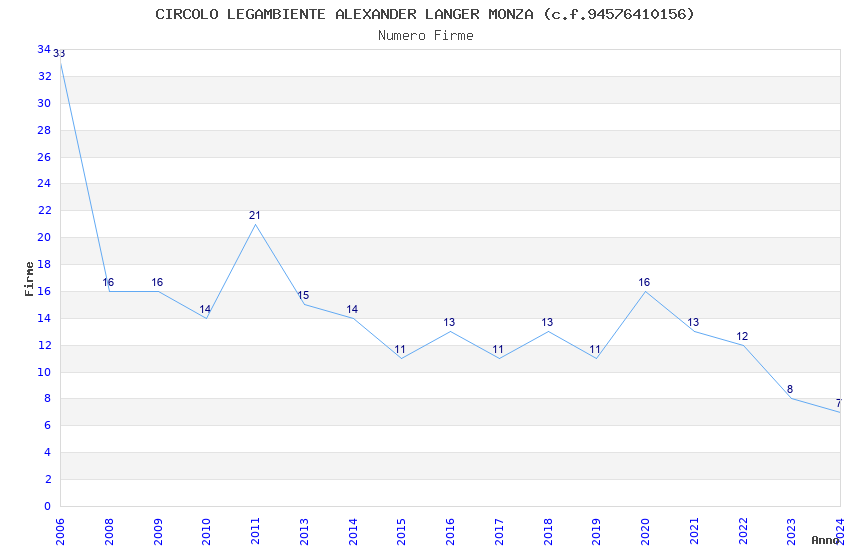The image size is (850, 550).
Task: Click the 2023 data point labeled 8
Action: [791, 398]
